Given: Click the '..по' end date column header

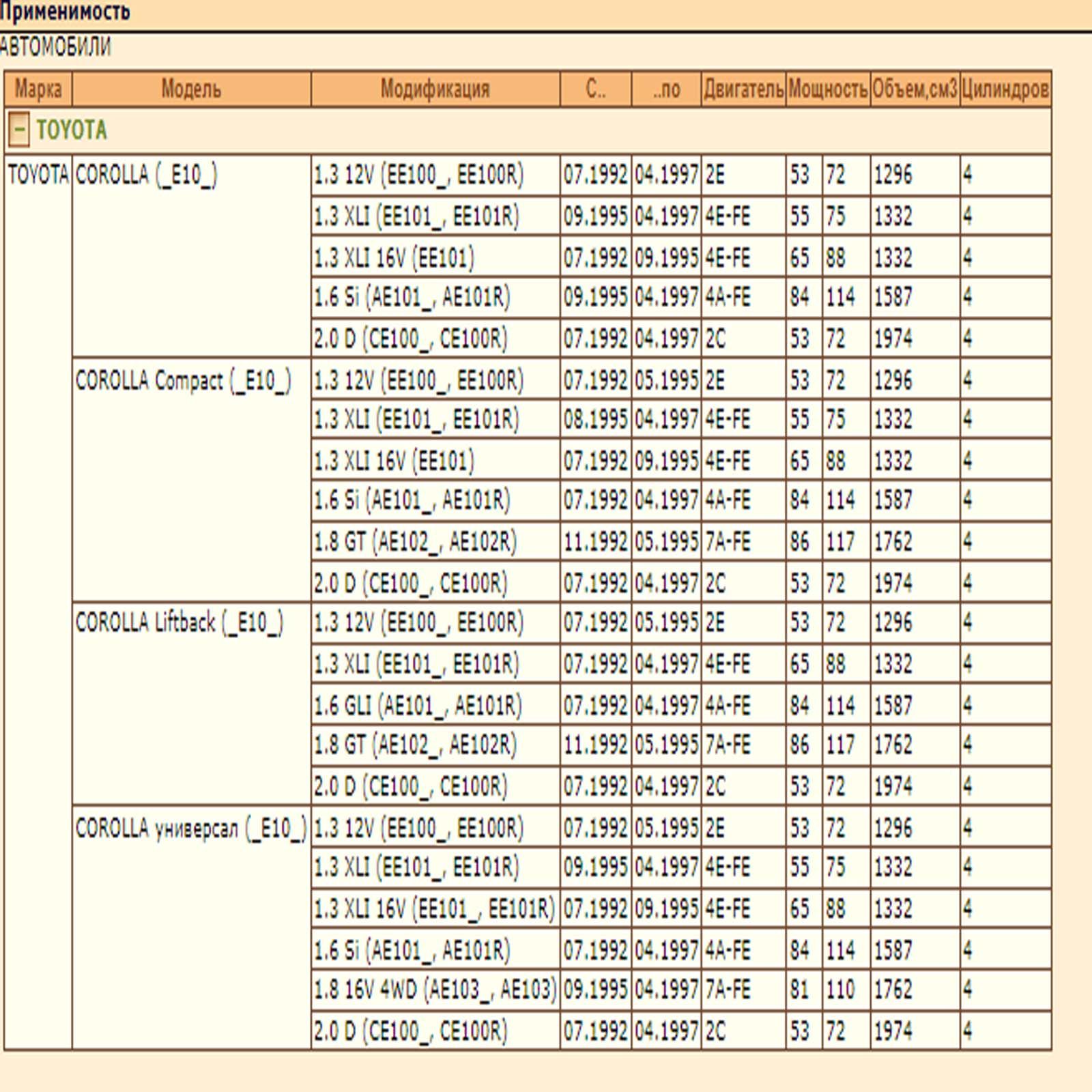Looking at the screenshot, I should (x=667, y=89).
